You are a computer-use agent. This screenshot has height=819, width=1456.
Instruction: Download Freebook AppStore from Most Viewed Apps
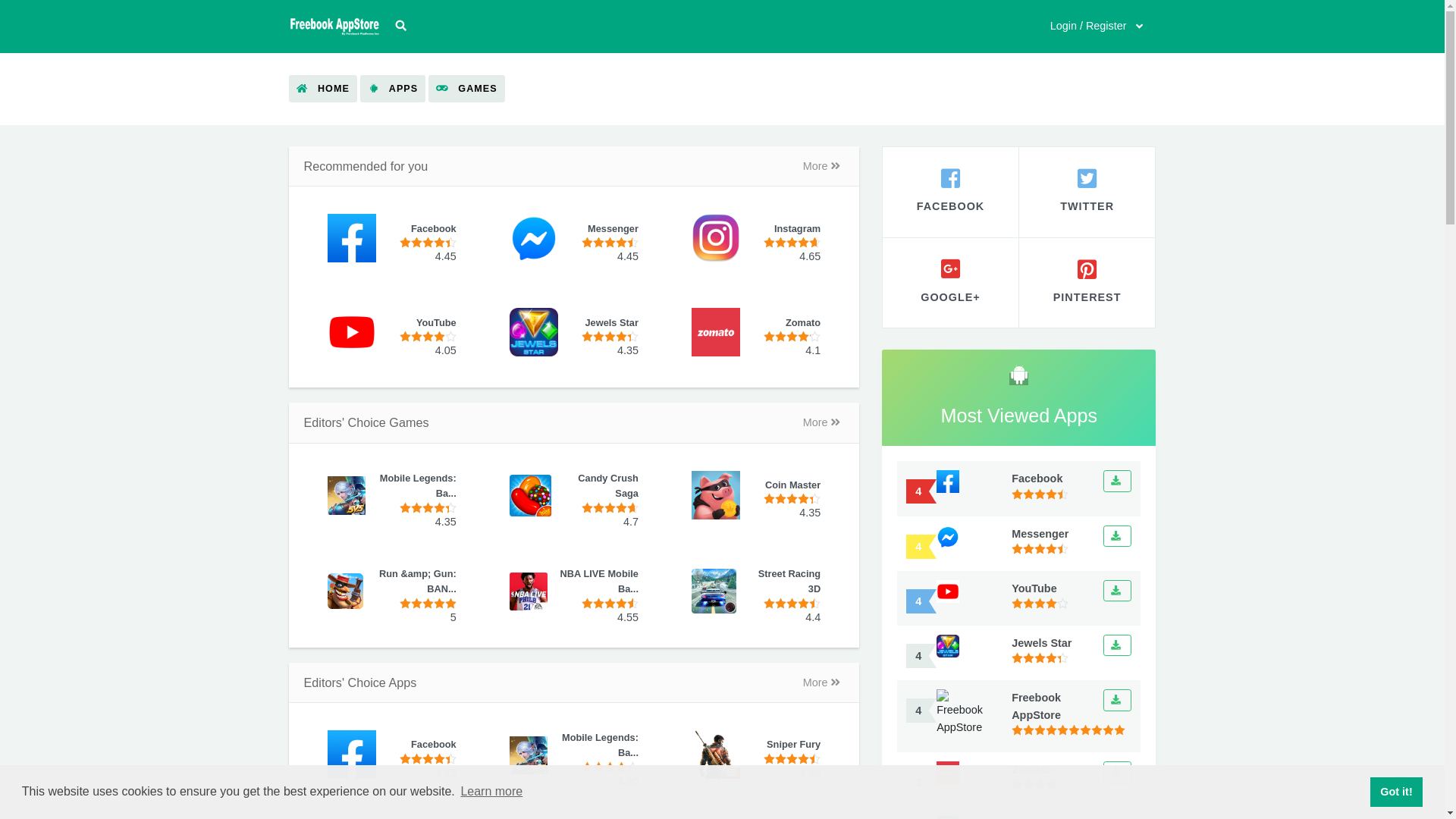[x=1117, y=700]
